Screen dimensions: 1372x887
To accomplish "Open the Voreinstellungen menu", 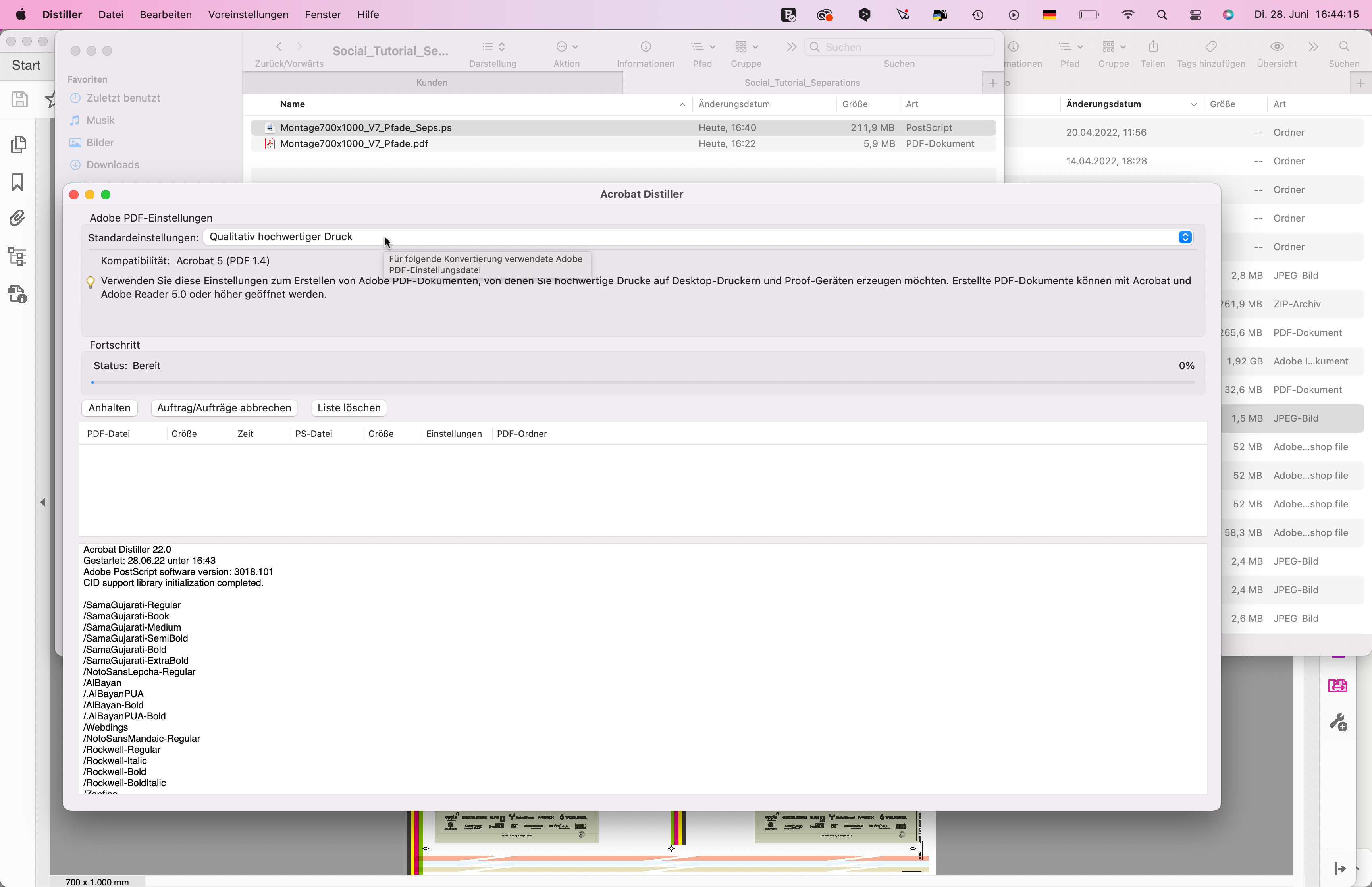I will [248, 14].
